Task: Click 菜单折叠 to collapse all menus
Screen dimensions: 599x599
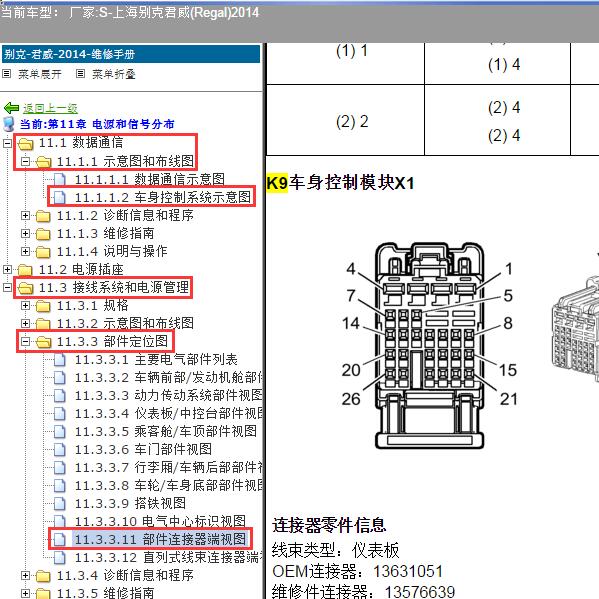Action: (x=114, y=74)
